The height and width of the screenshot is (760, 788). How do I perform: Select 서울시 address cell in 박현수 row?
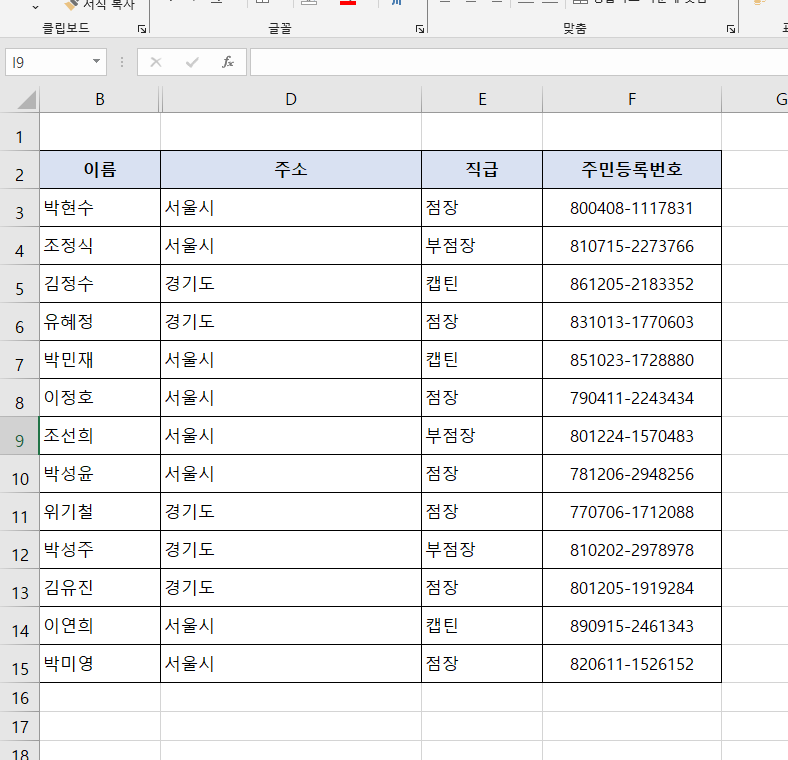291,208
